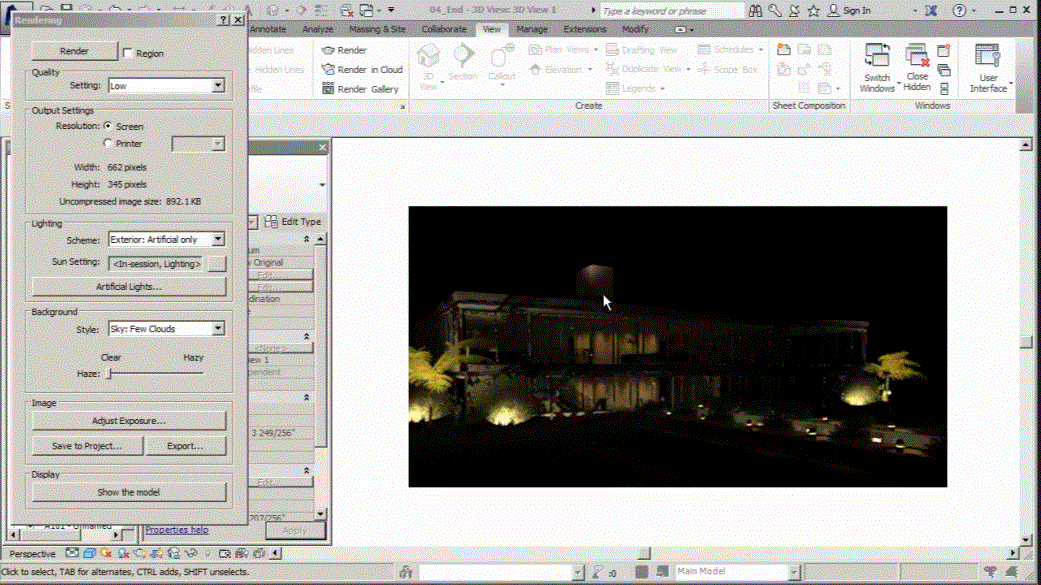This screenshot has width=1041, height=585.
Task: Click the Visual Style cube icon
Action: [x=89, y=553]
